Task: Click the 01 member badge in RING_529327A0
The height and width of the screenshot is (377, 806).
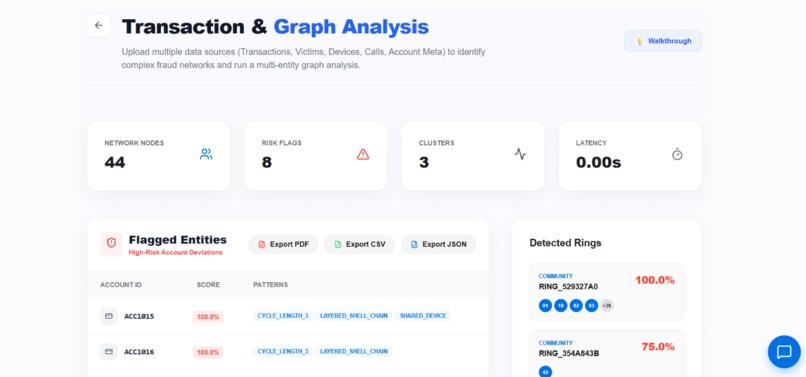Action: [x=545, y=306]
